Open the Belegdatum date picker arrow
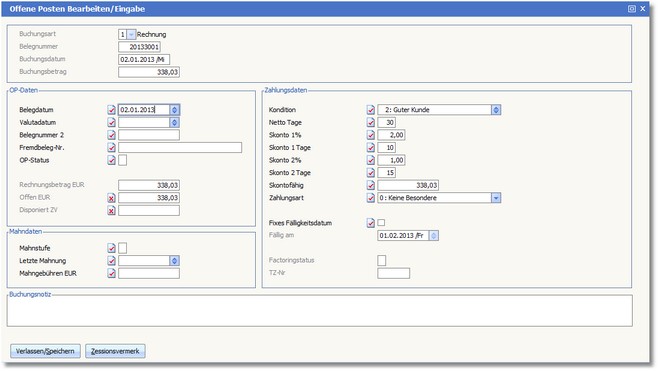The width and height of the screenshot is (658, 371). coord(175,110)
